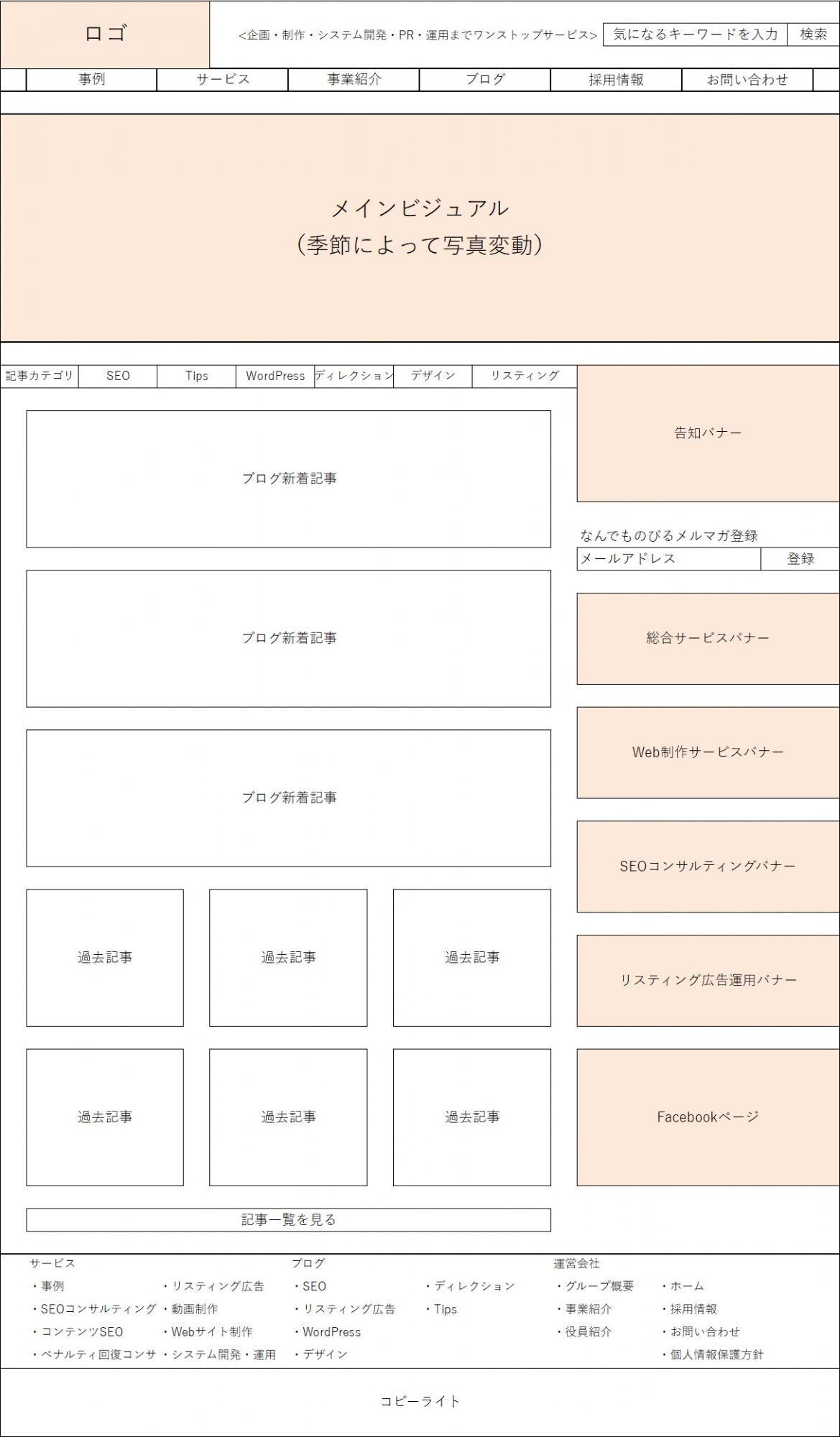Image resolution: width=840 pixels, height=1437 pixels.
Task: Click the コピーライト footer text
Action: tap(420, 1401)
